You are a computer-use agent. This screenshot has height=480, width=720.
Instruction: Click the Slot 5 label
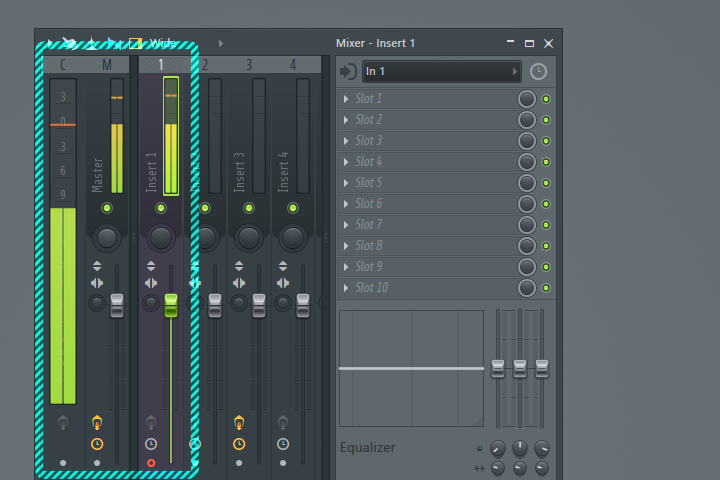(369, 183)
